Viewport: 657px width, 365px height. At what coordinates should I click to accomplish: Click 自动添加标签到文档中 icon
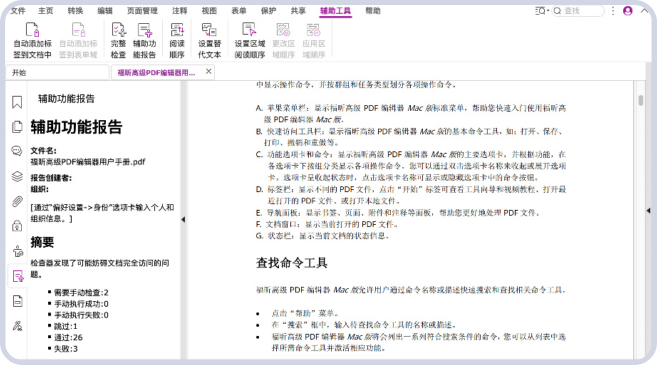click(x=32, y=40)
